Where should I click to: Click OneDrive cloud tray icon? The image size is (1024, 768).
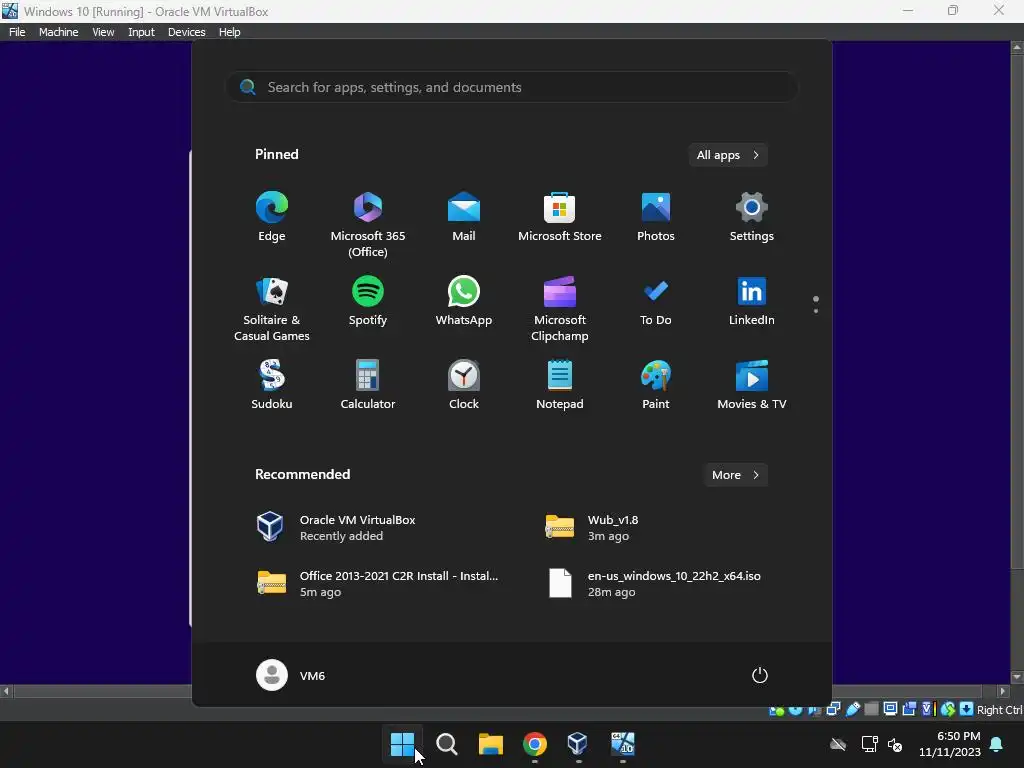tap(838, 744)
